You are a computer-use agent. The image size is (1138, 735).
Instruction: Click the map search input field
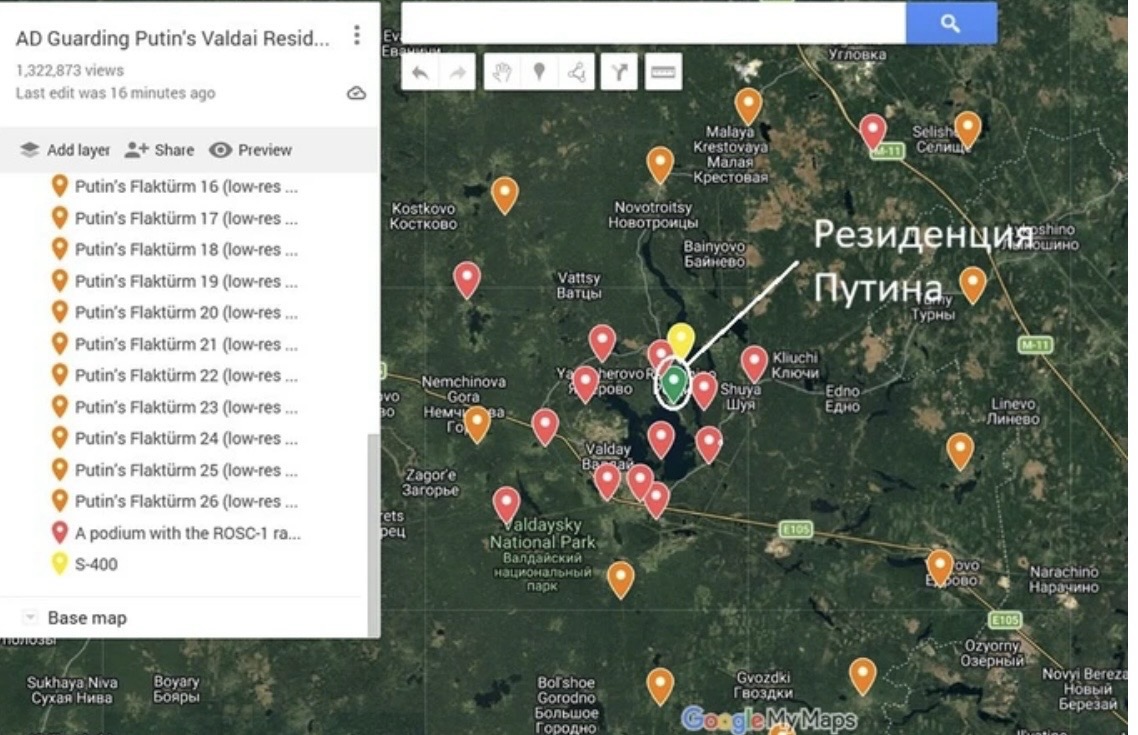[x=653, y=23]
